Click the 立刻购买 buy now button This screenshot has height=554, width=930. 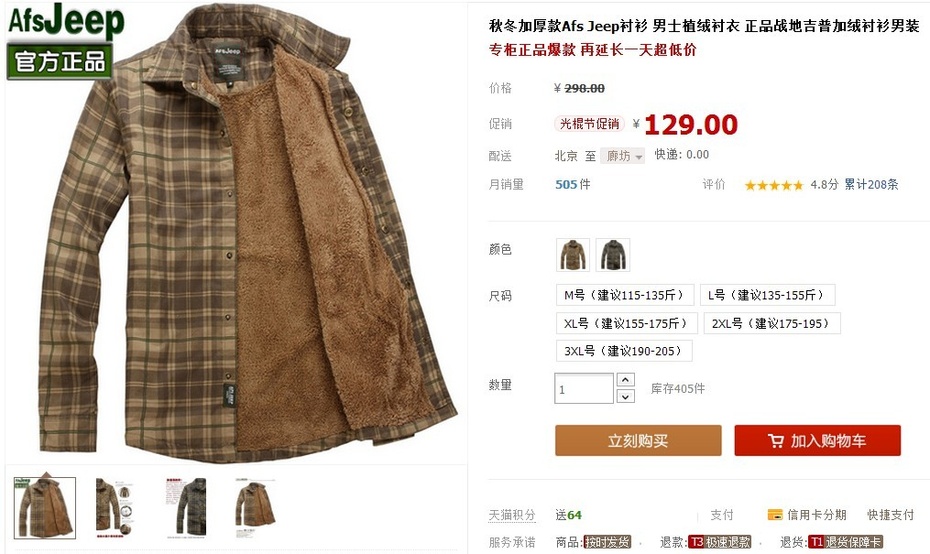pyautogui.click(x=638, y=441)
